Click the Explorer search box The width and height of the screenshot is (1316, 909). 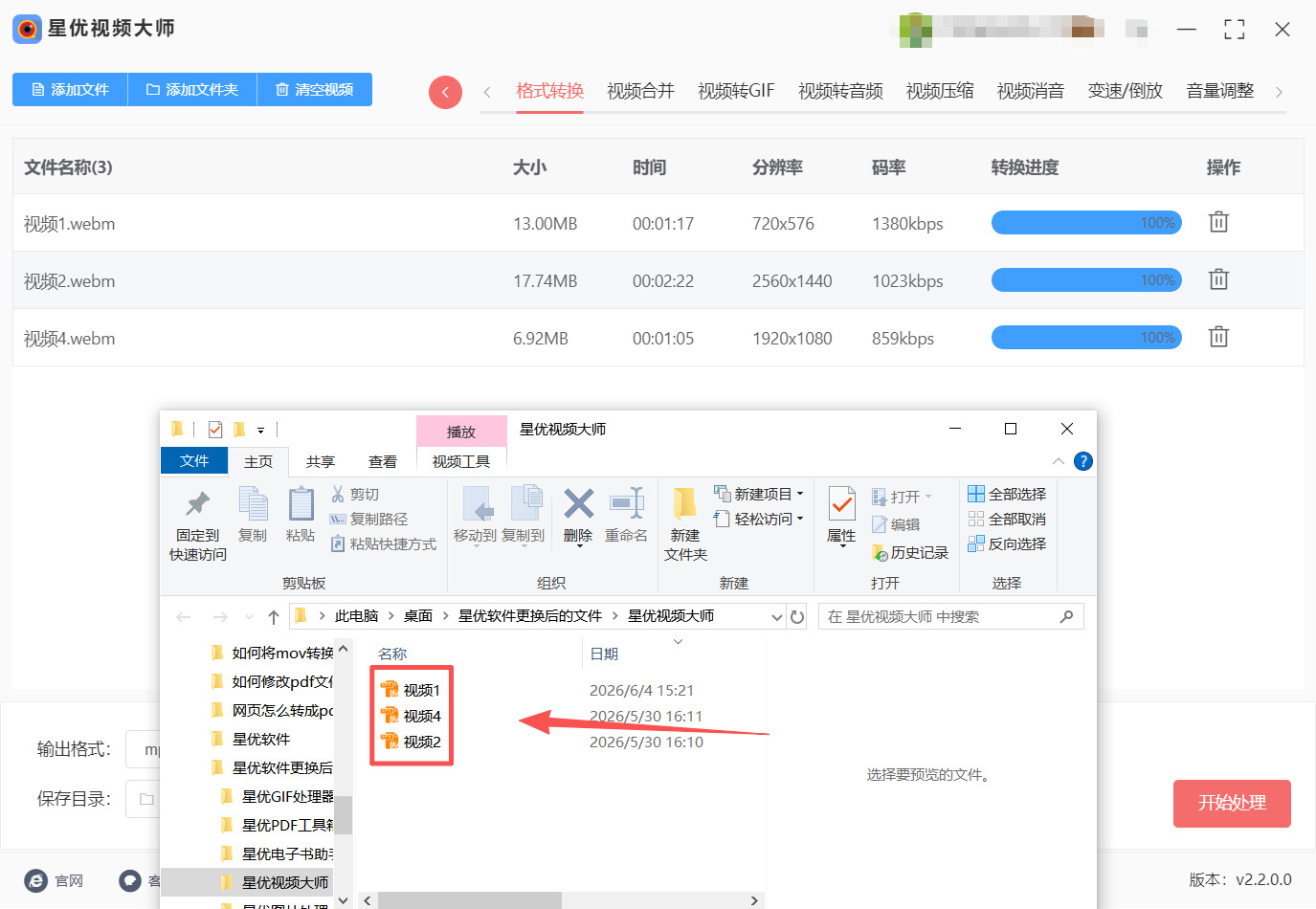950,617
